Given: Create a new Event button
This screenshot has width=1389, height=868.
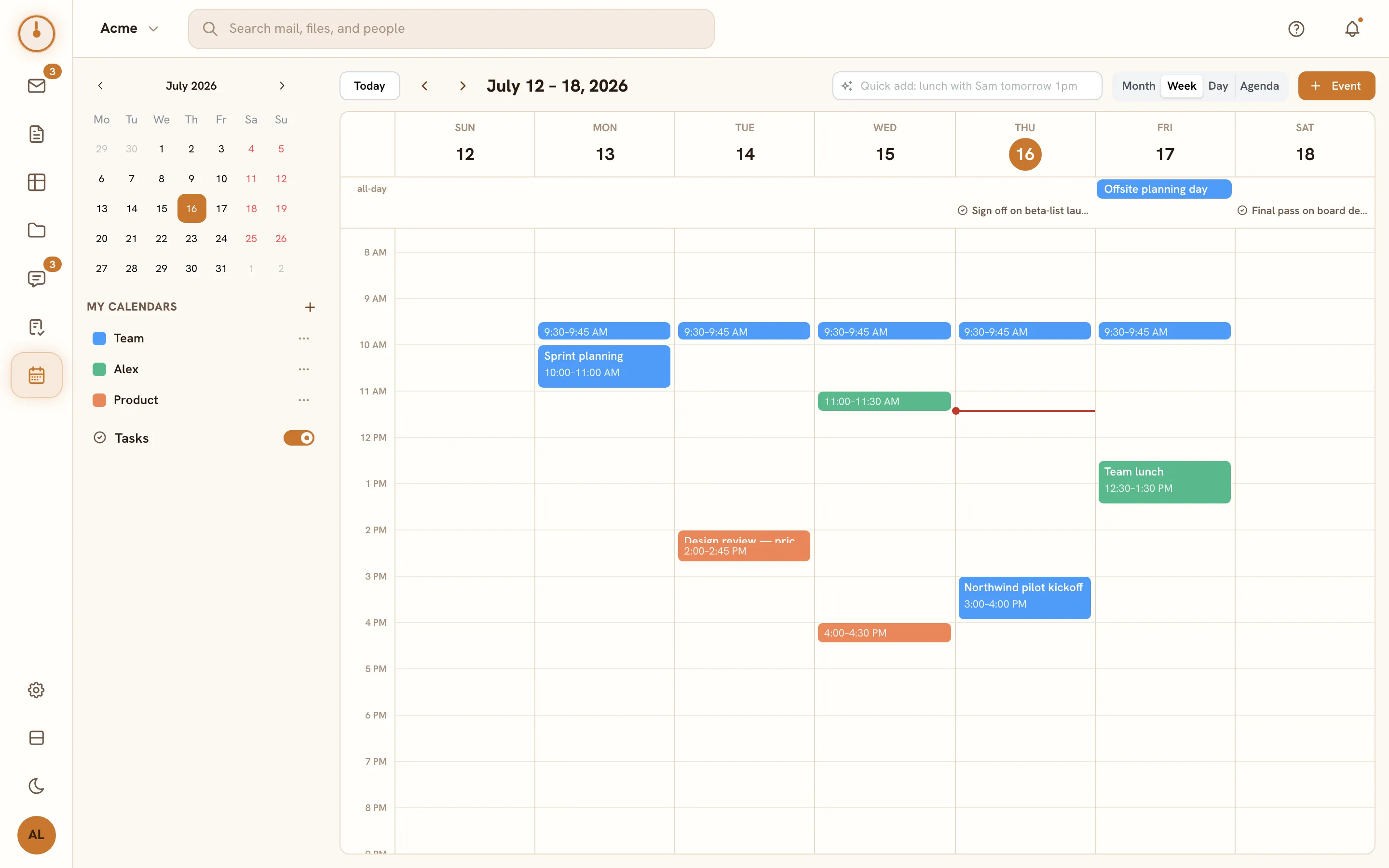Looking at the screenshot, I should 1336,86.
